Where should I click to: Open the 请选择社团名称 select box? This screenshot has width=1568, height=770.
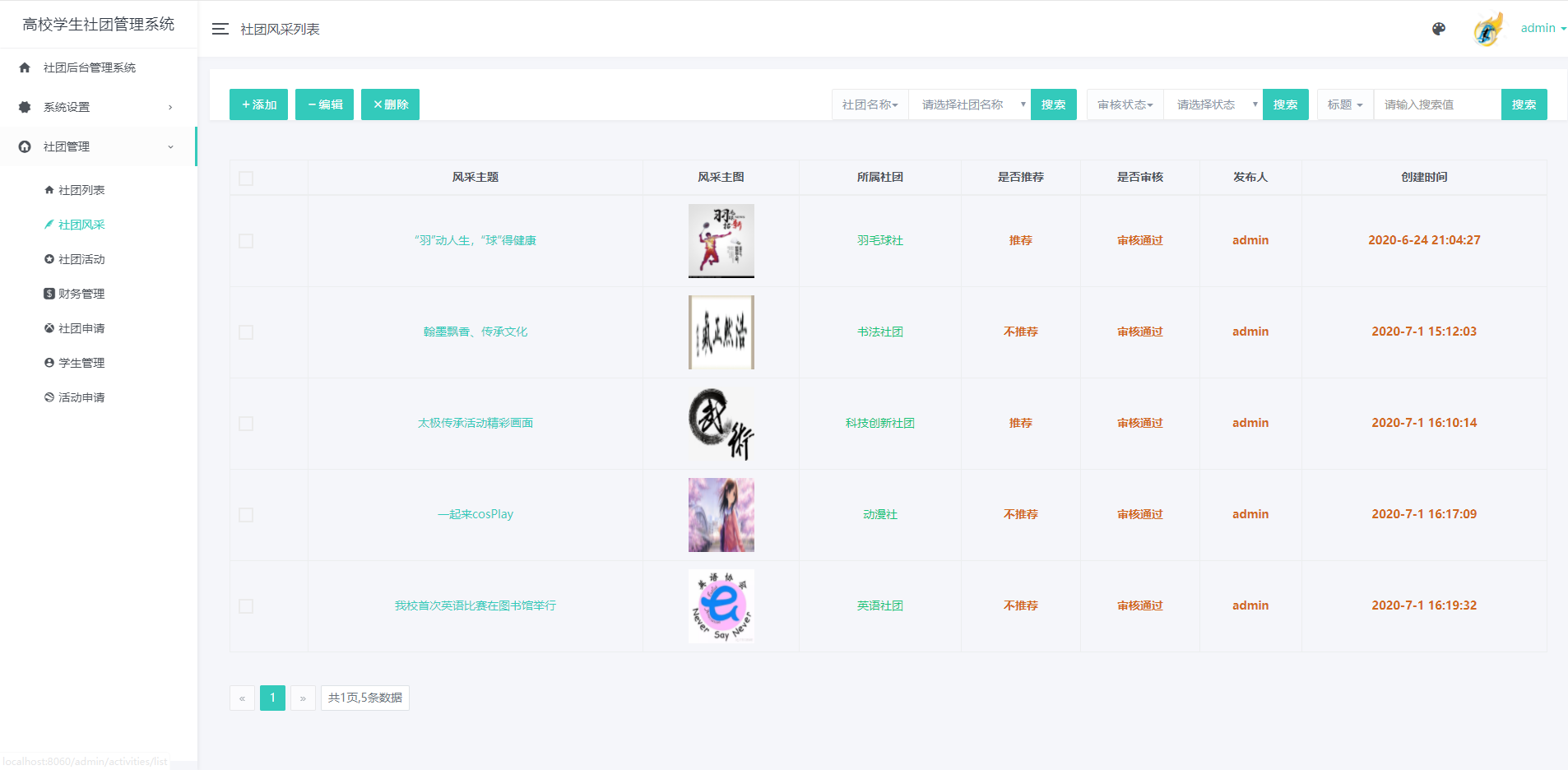[x=970, y=104]
